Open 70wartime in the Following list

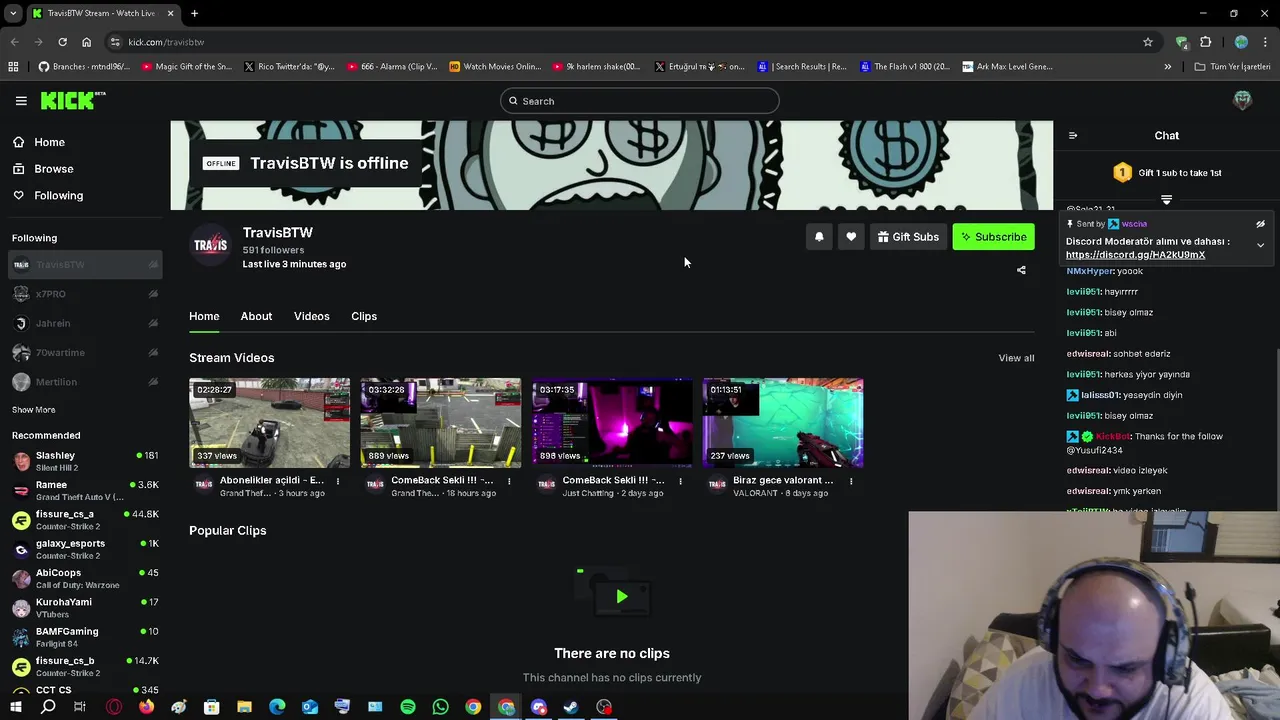pos(85,352)
